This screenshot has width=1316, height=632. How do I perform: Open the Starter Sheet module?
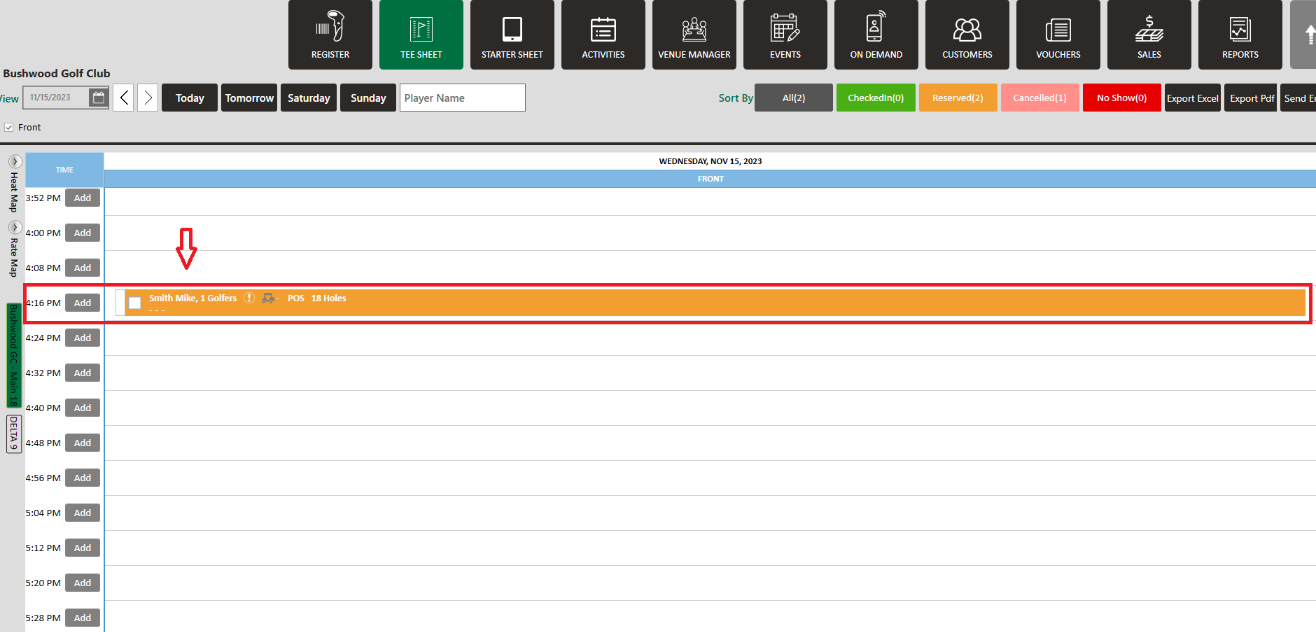(512, 35)
